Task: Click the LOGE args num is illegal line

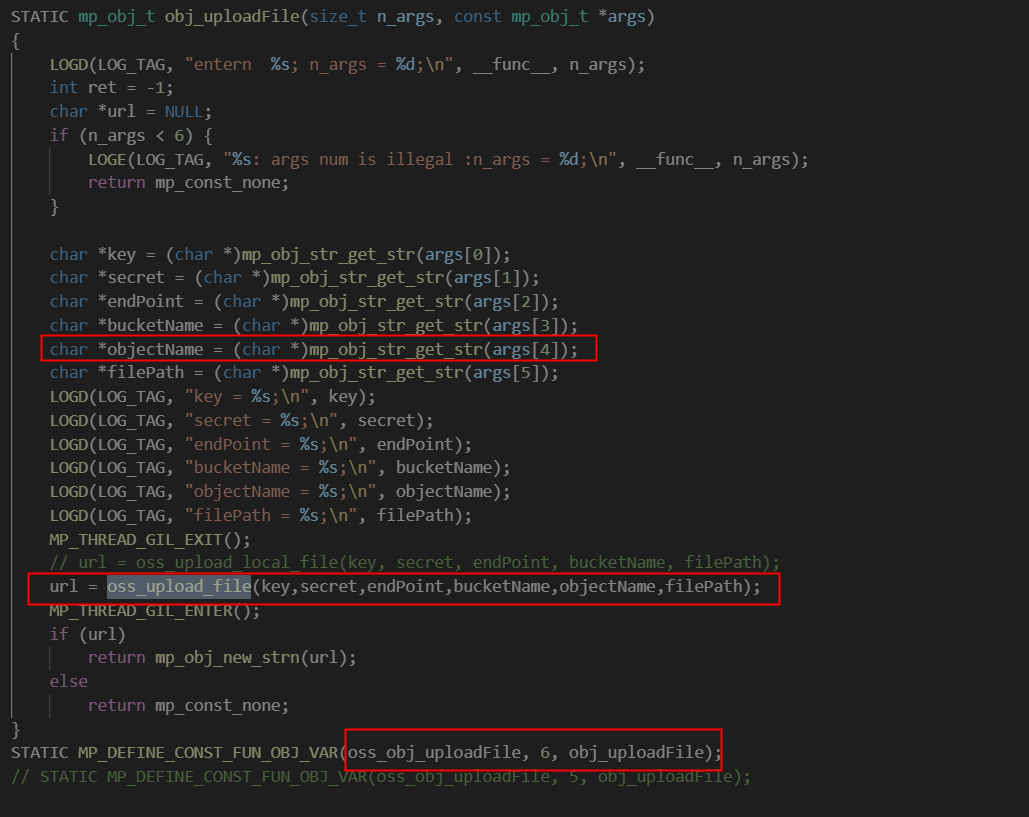Action: 448,159
